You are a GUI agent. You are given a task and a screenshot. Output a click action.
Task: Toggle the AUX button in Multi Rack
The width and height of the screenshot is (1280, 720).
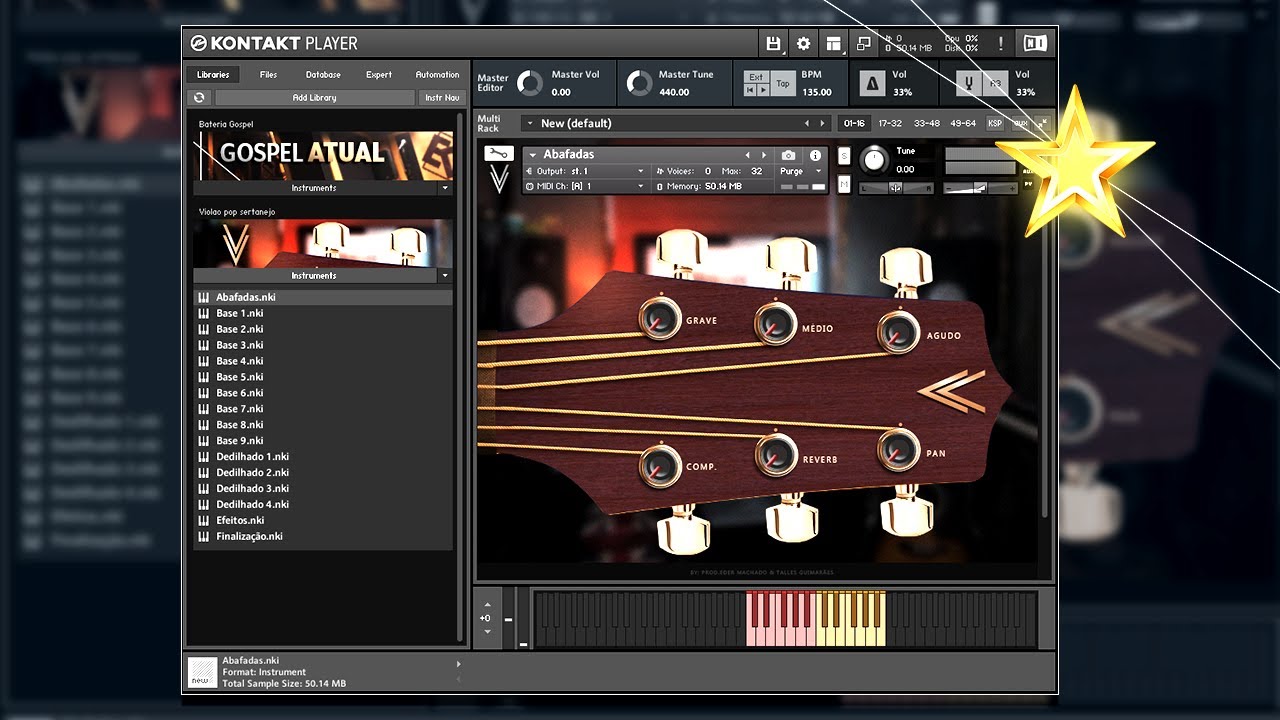click(x=1019, y=123)
